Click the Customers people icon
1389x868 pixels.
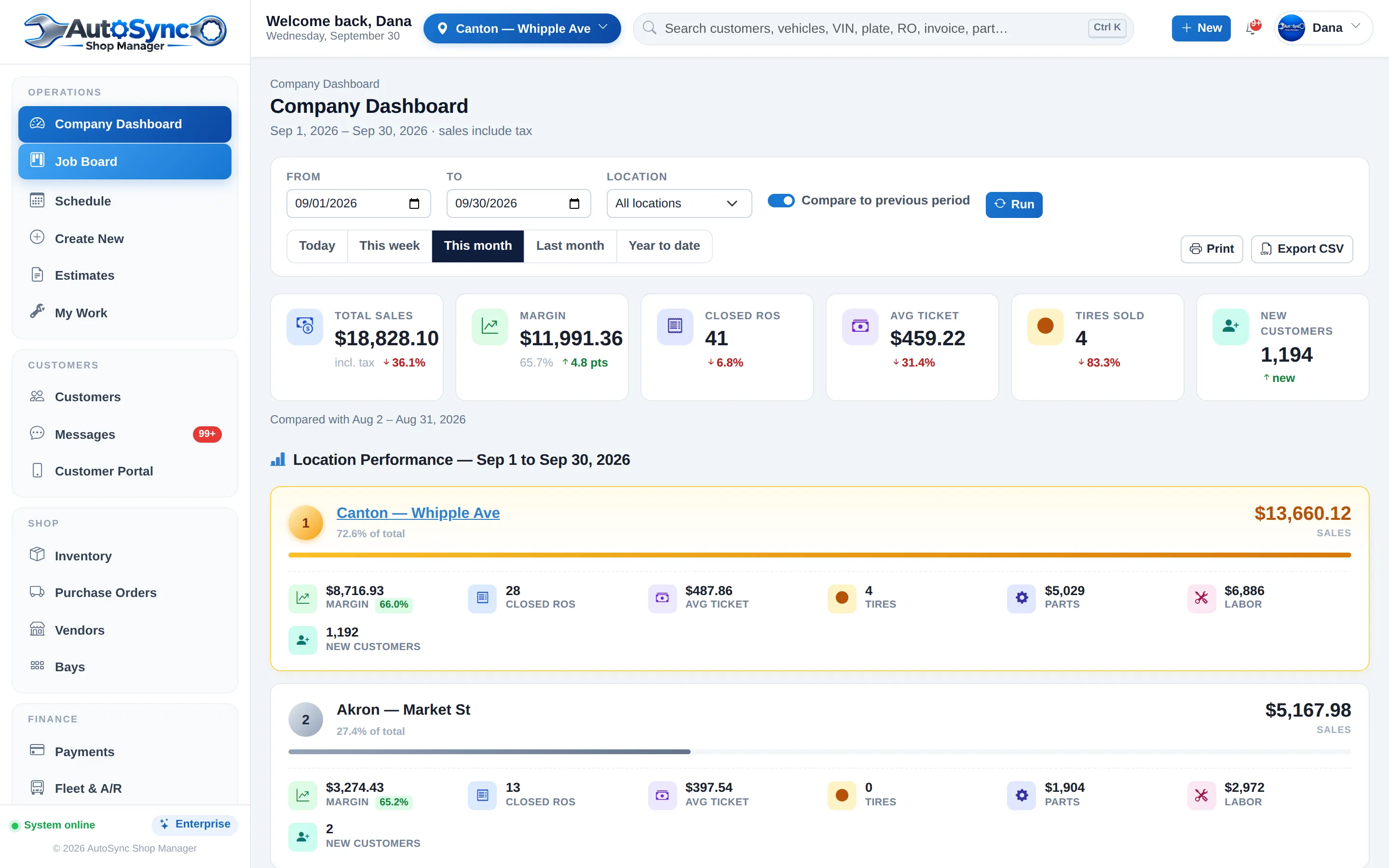[x=37, y=396]
